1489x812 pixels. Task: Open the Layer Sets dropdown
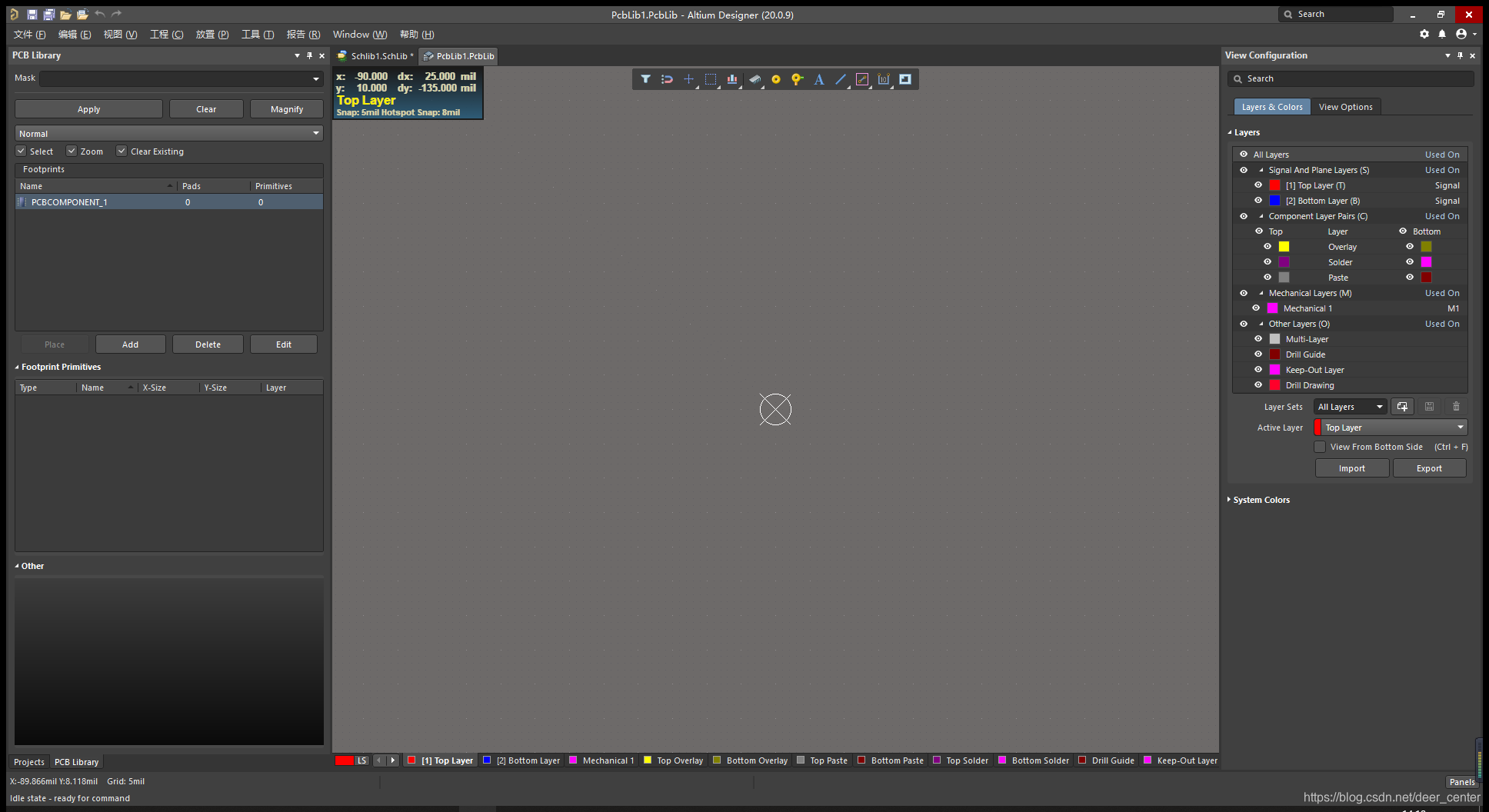(x=1350, y=407)
